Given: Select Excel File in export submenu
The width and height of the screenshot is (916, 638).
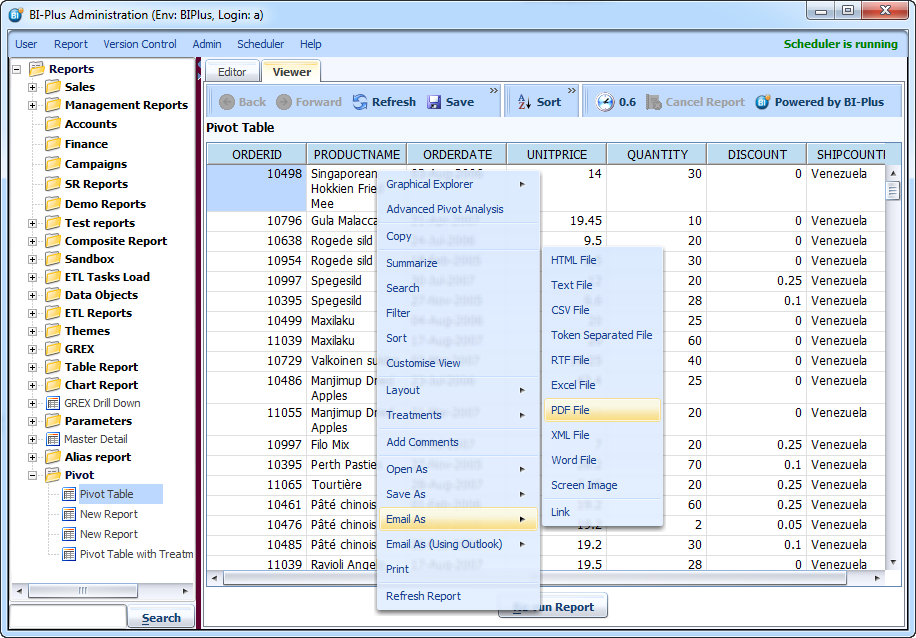Looking at the screenshot, I should (x=573, y=385).
